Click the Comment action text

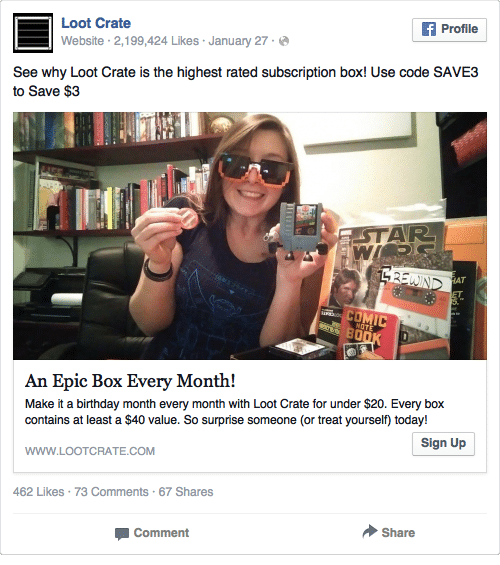[x=161, y=533]
